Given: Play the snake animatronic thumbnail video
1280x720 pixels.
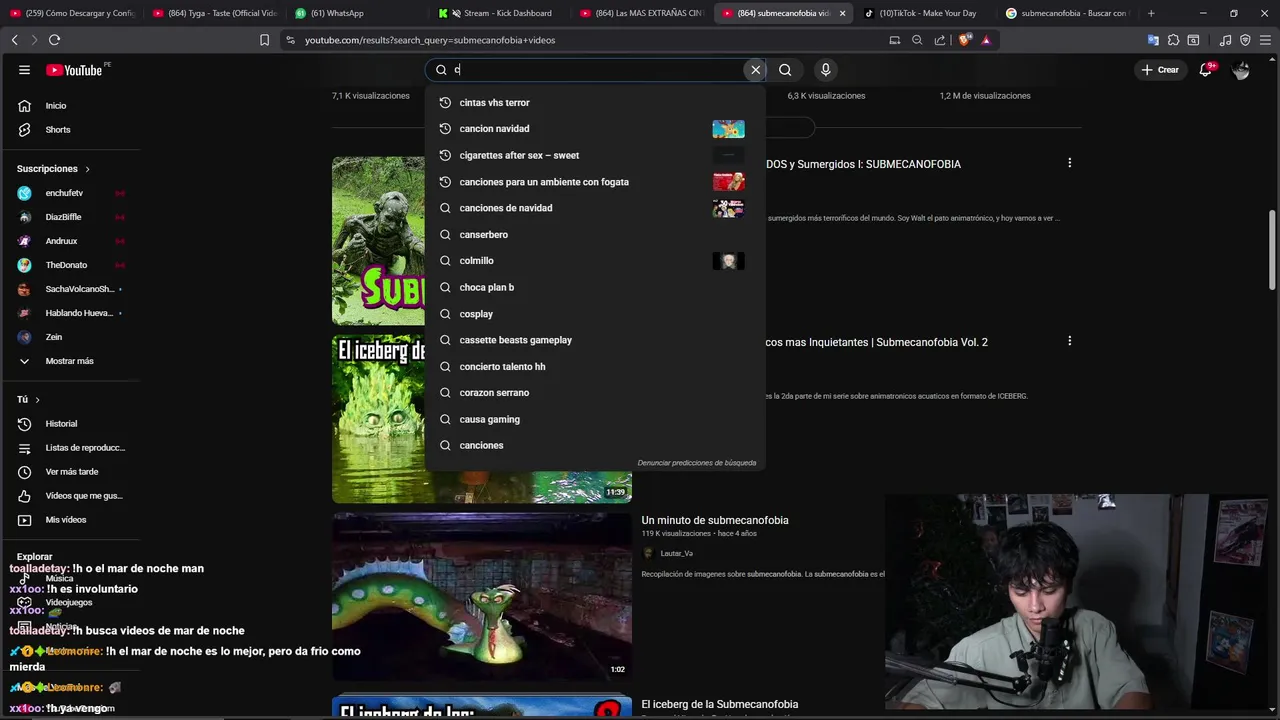Looking at the screenshot, I should point(482,597).
